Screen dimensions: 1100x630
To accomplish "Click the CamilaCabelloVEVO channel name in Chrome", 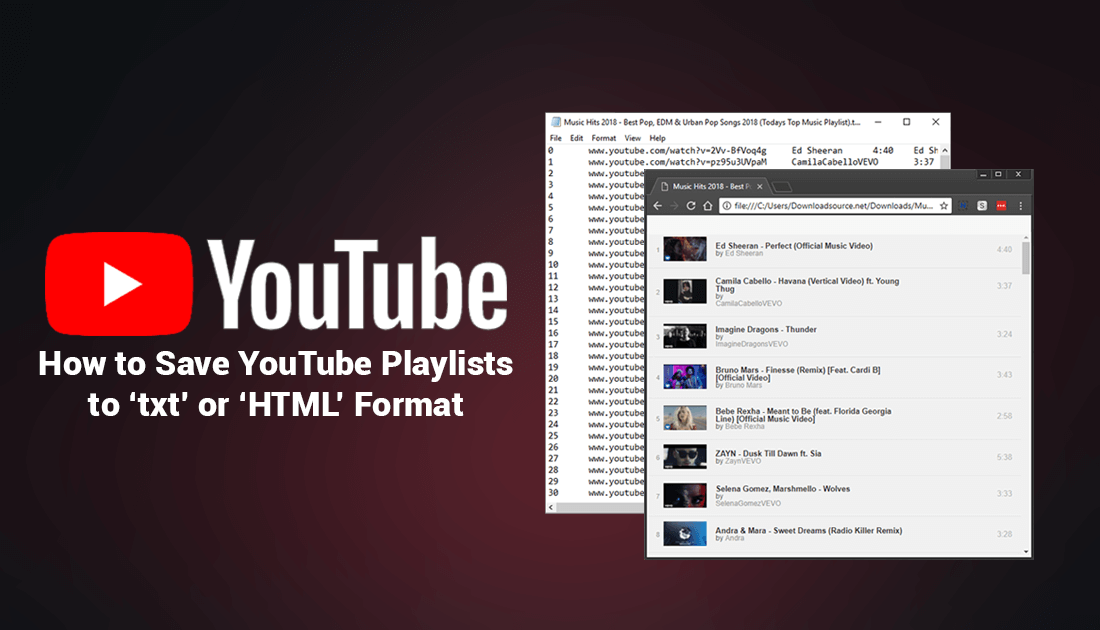I will (749, 303).
